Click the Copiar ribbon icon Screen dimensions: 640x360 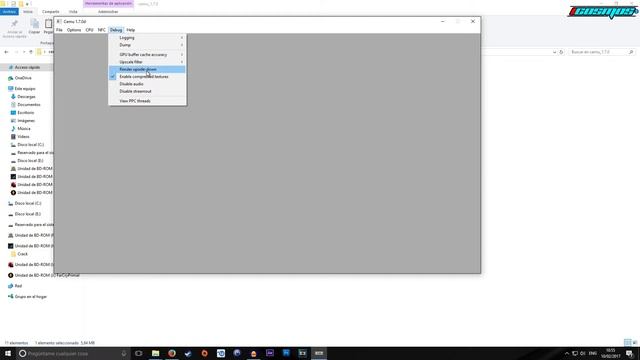[x=34, y=27]
